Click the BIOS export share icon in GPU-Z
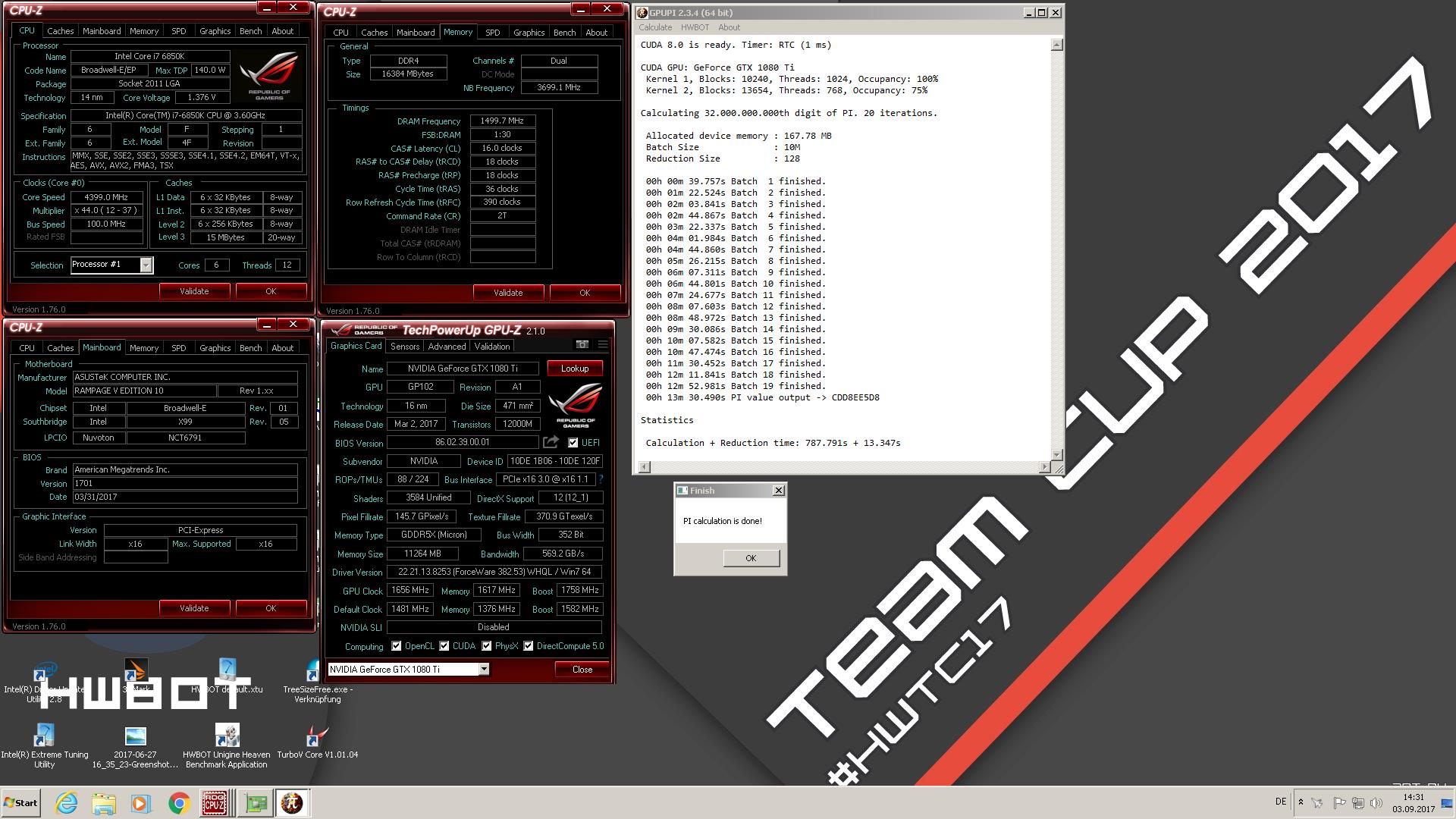The height and width of the screenshot is (819, 1456). pos(551,442)
